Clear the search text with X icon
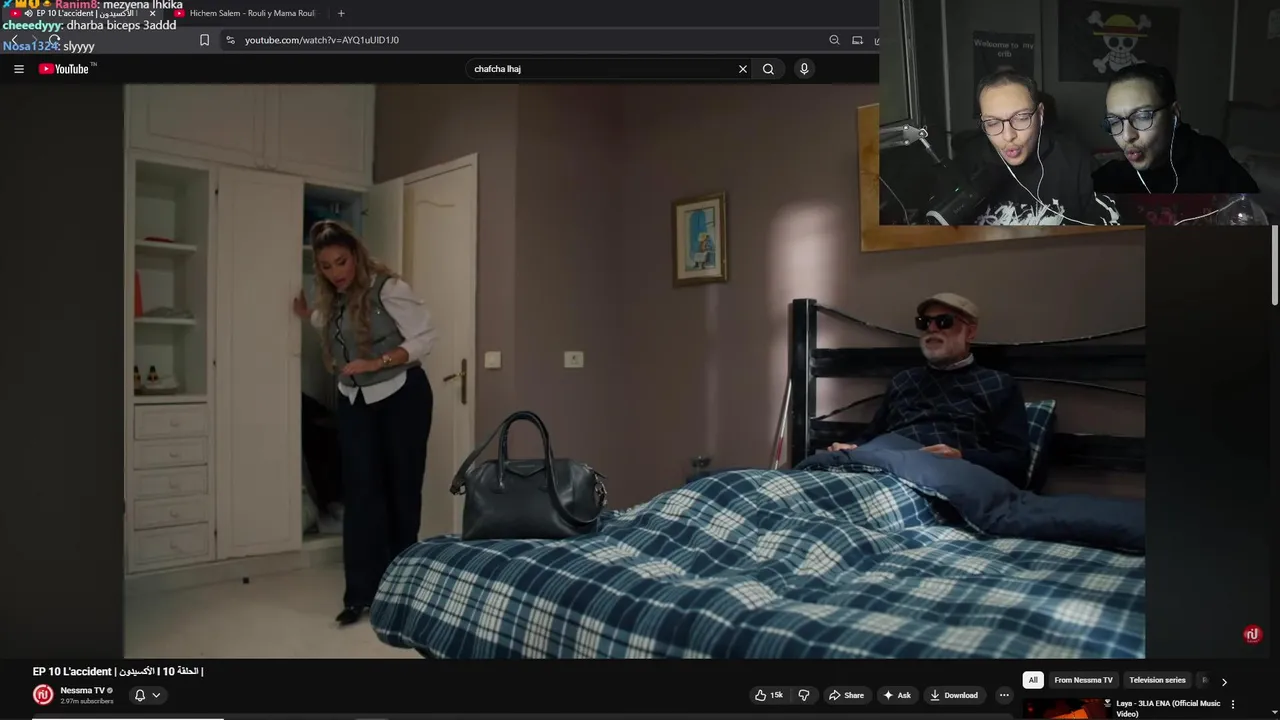The height and width of the screenshot is (720, 1280). tap(742, 69)
